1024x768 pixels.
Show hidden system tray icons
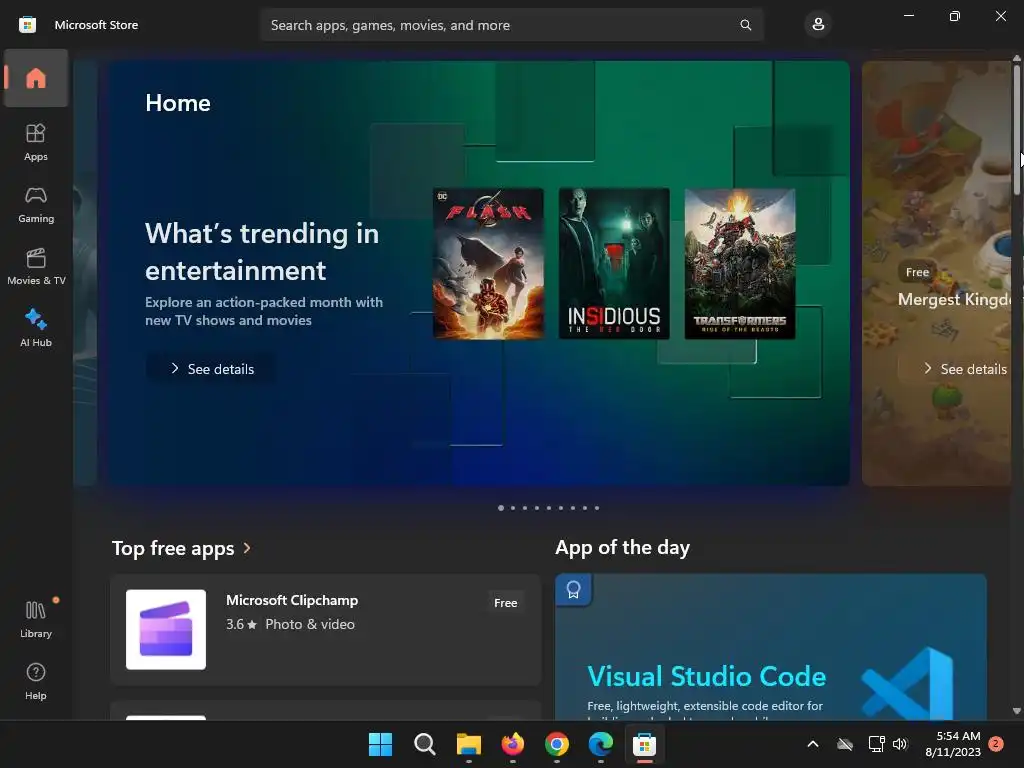click(x=813, y=744)
